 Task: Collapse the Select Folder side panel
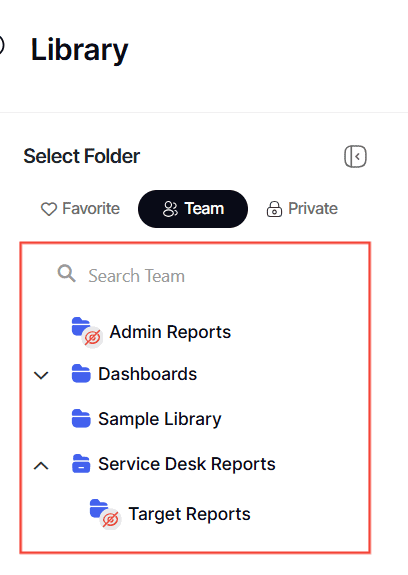[355, 157]
